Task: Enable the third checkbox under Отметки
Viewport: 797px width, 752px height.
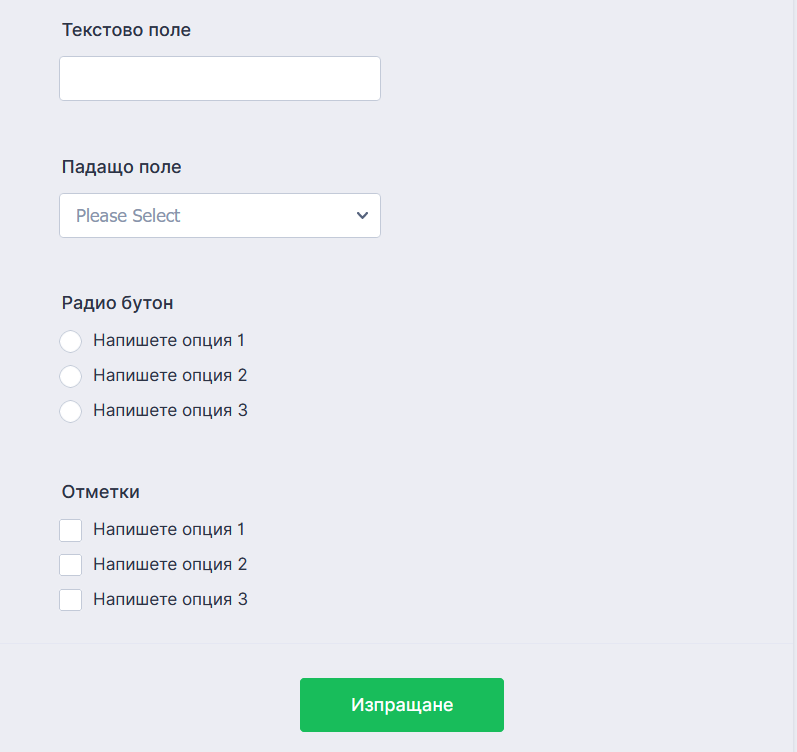Action: (70, 600)
